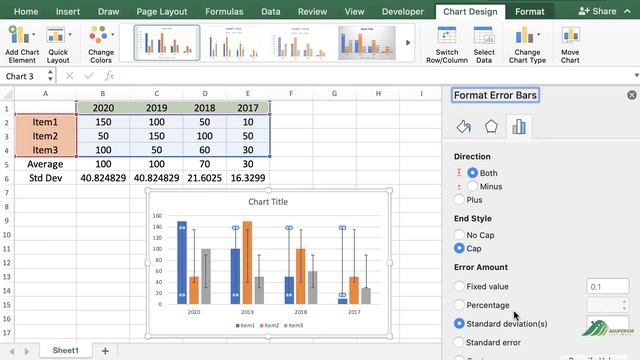Switch to the Format ribbon tab
Screen dimensions: 640x360
click(529, 11)
